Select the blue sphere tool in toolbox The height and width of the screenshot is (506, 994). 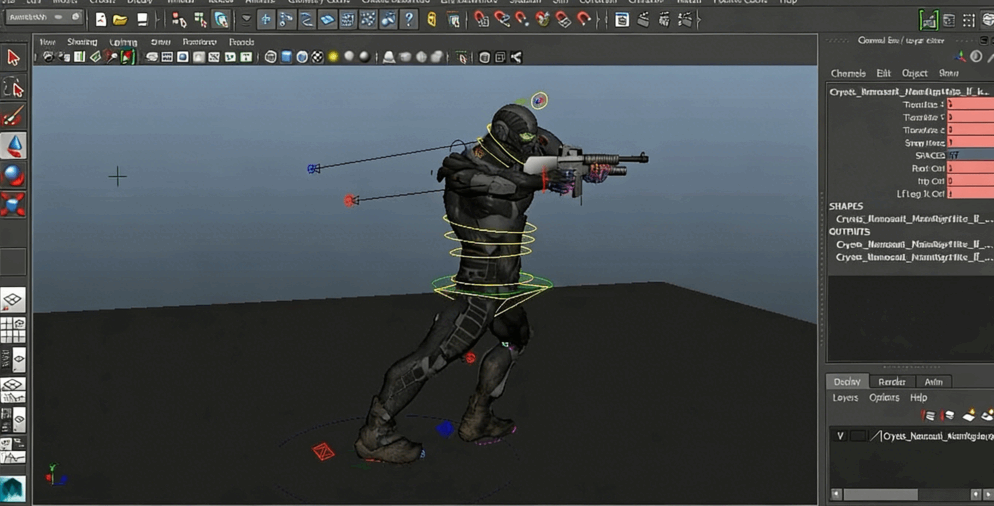coord(13,175)
